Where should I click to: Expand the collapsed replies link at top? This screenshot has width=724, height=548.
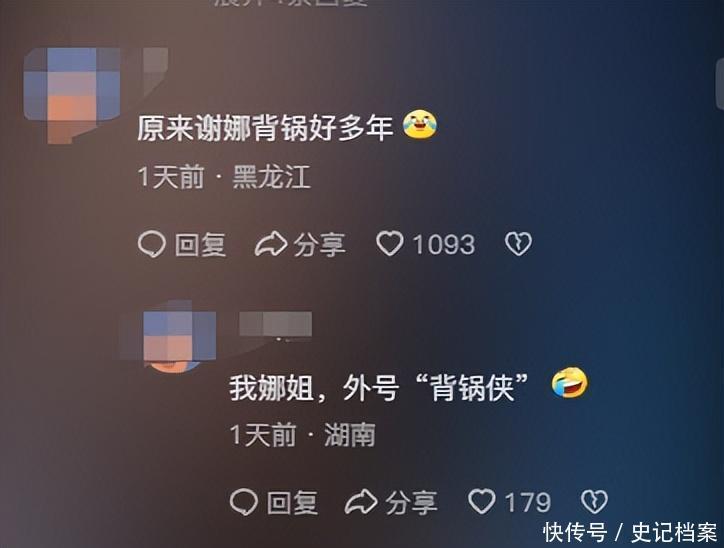tap(291, 2)
